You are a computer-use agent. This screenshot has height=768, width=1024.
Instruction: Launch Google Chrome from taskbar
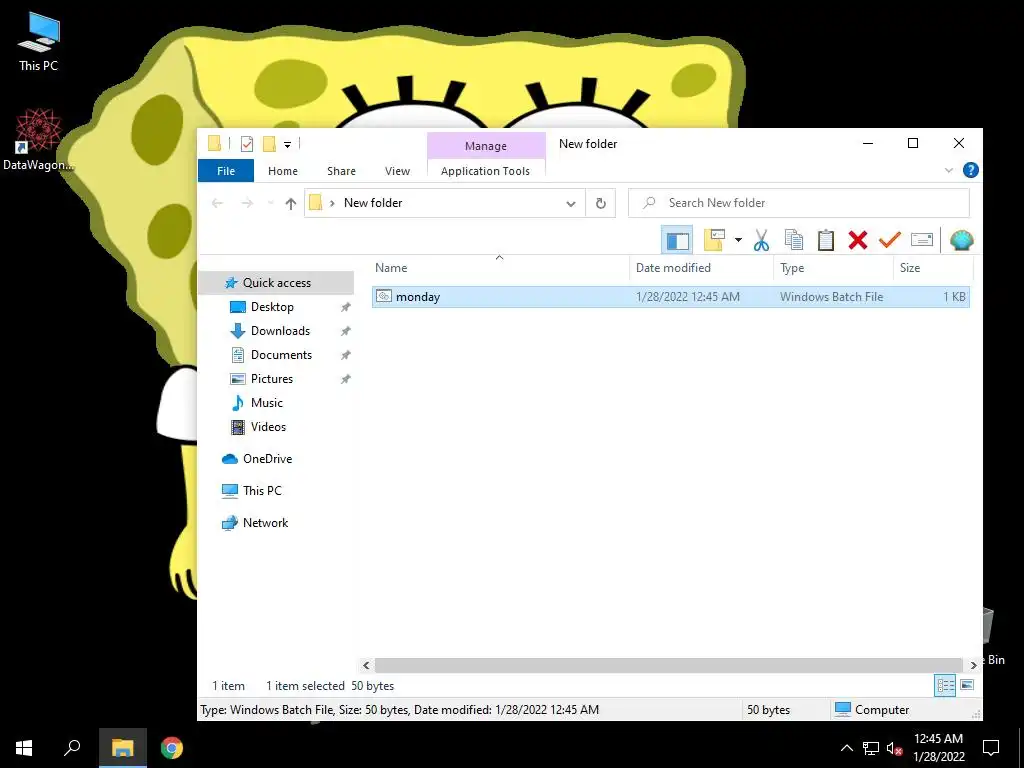(171, 748)
